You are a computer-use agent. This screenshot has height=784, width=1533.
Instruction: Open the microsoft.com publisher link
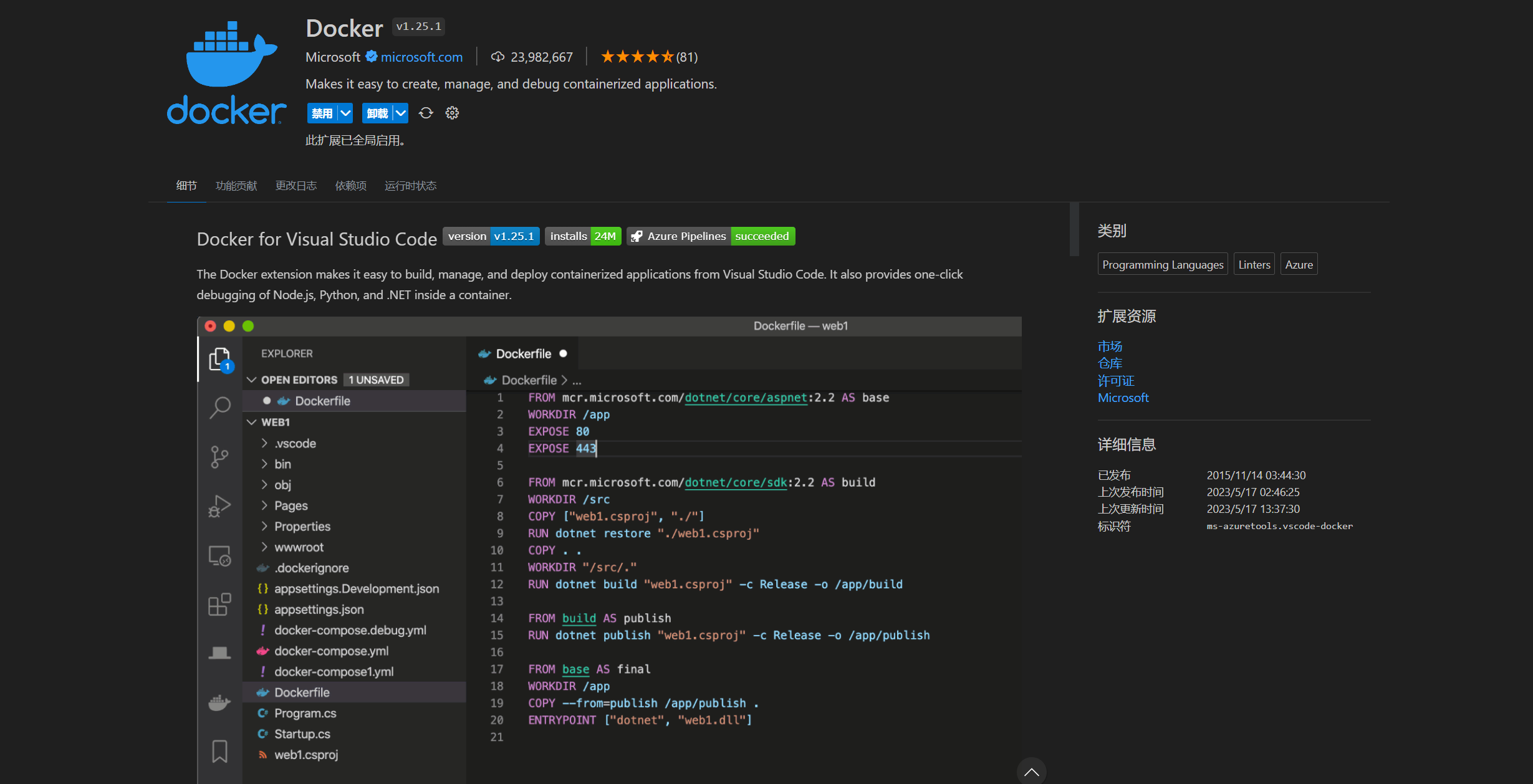(422, 57)
